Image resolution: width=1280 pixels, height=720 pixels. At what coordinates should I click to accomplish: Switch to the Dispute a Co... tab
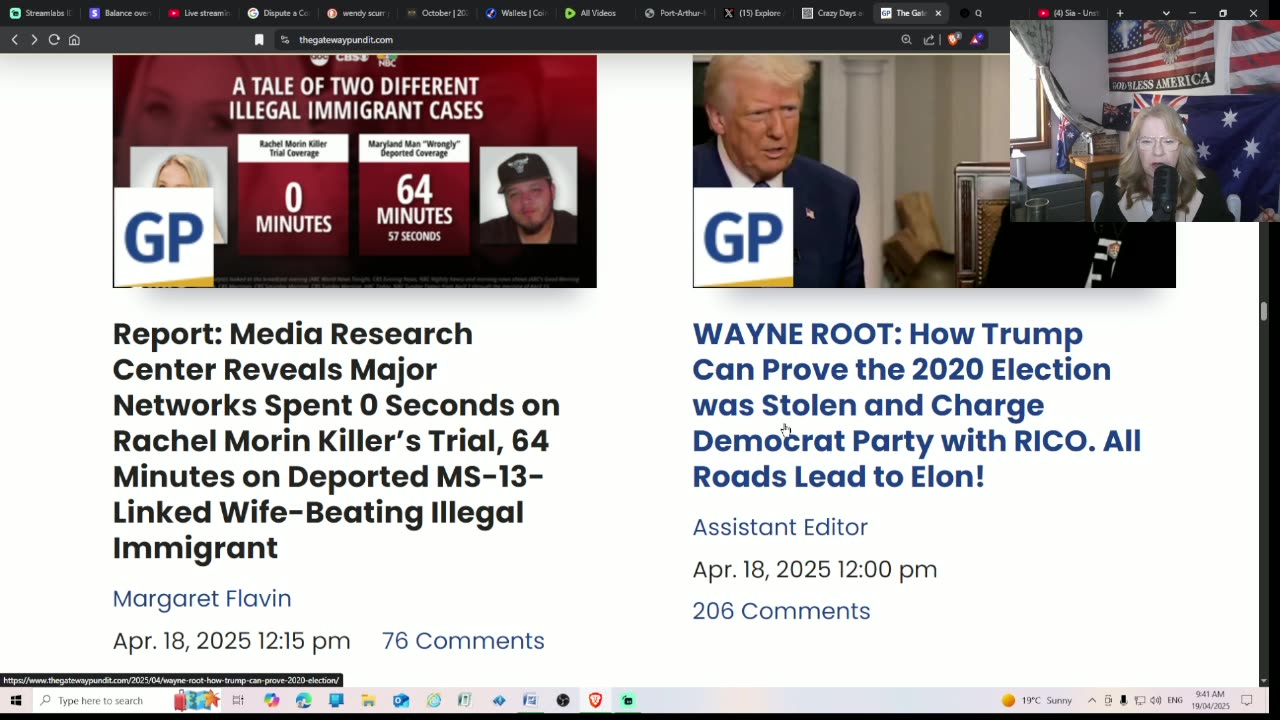[x=279, y=13]
